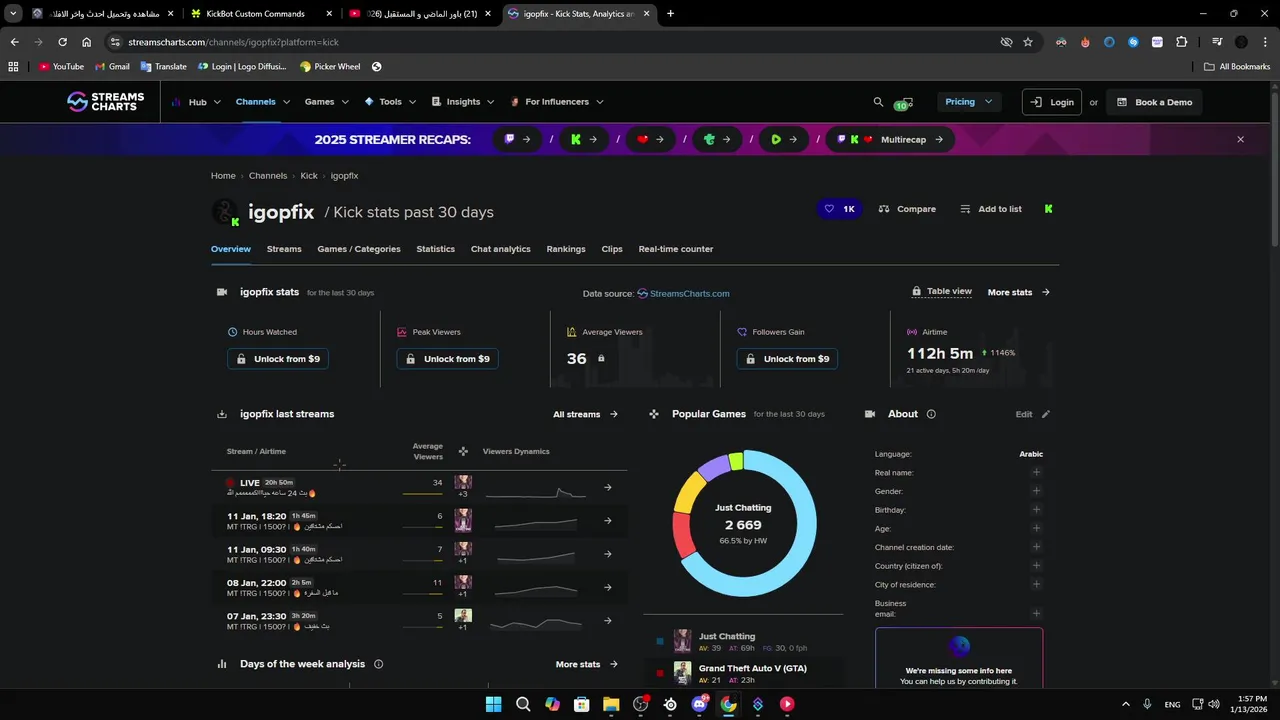Click Add to list
This screenshot has width=1280, height=720.
991,209
